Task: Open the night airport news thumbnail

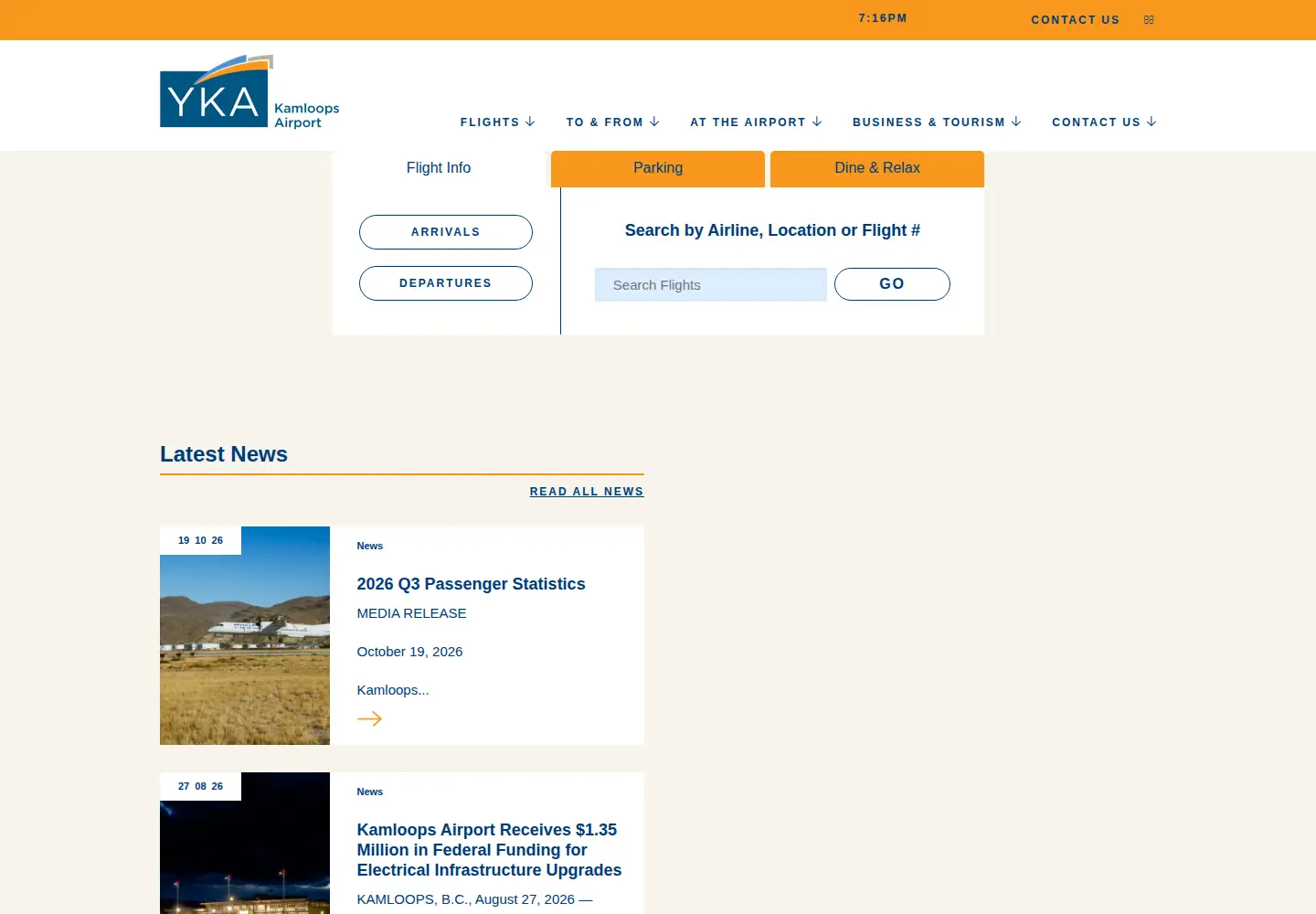Action: pos(245,843)
